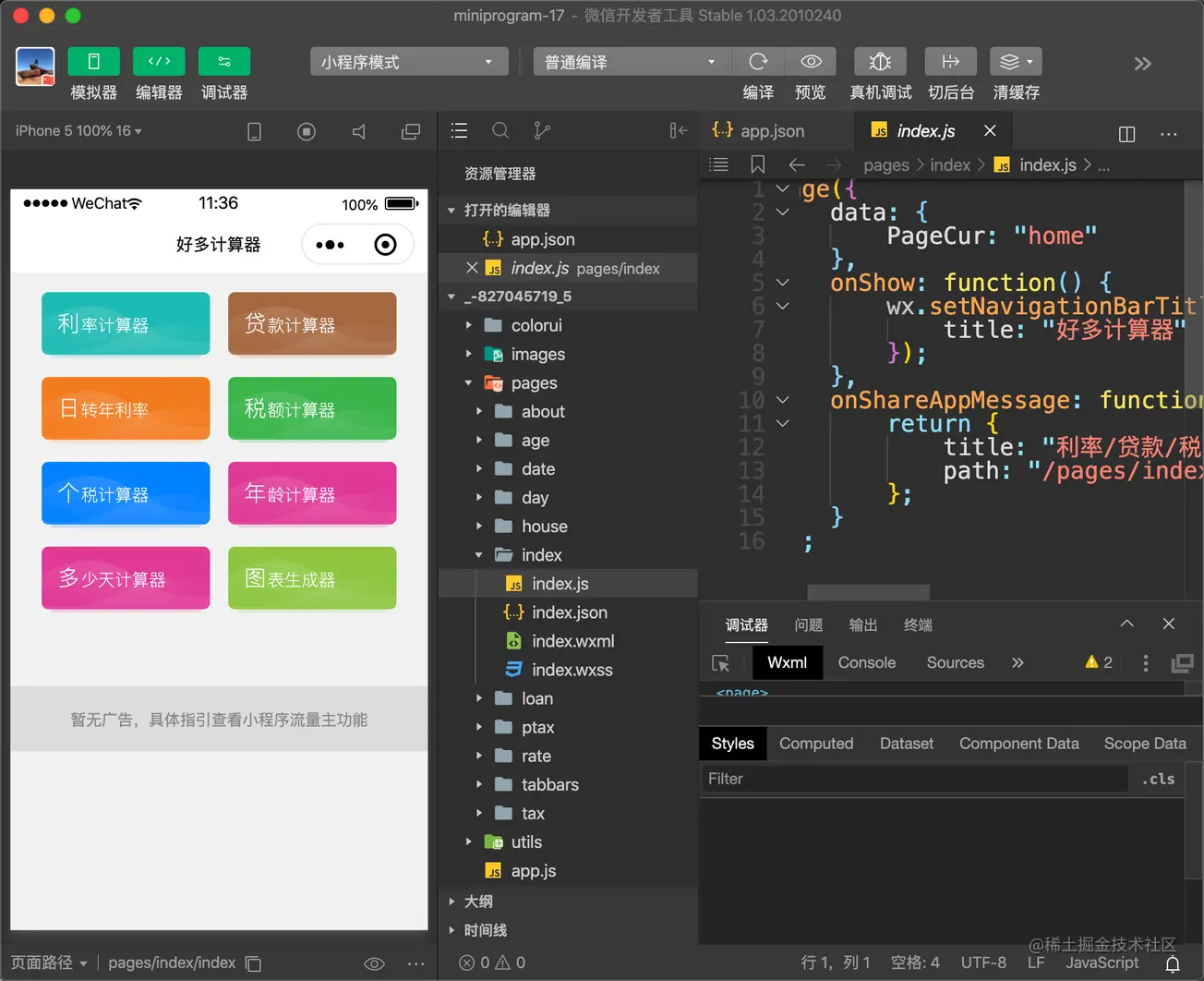Image resolution: width=1204 pixels, height=981 pixels.
Task: Tap the 贷款计算器 button in simulator
Action: [x=312, y=323]
